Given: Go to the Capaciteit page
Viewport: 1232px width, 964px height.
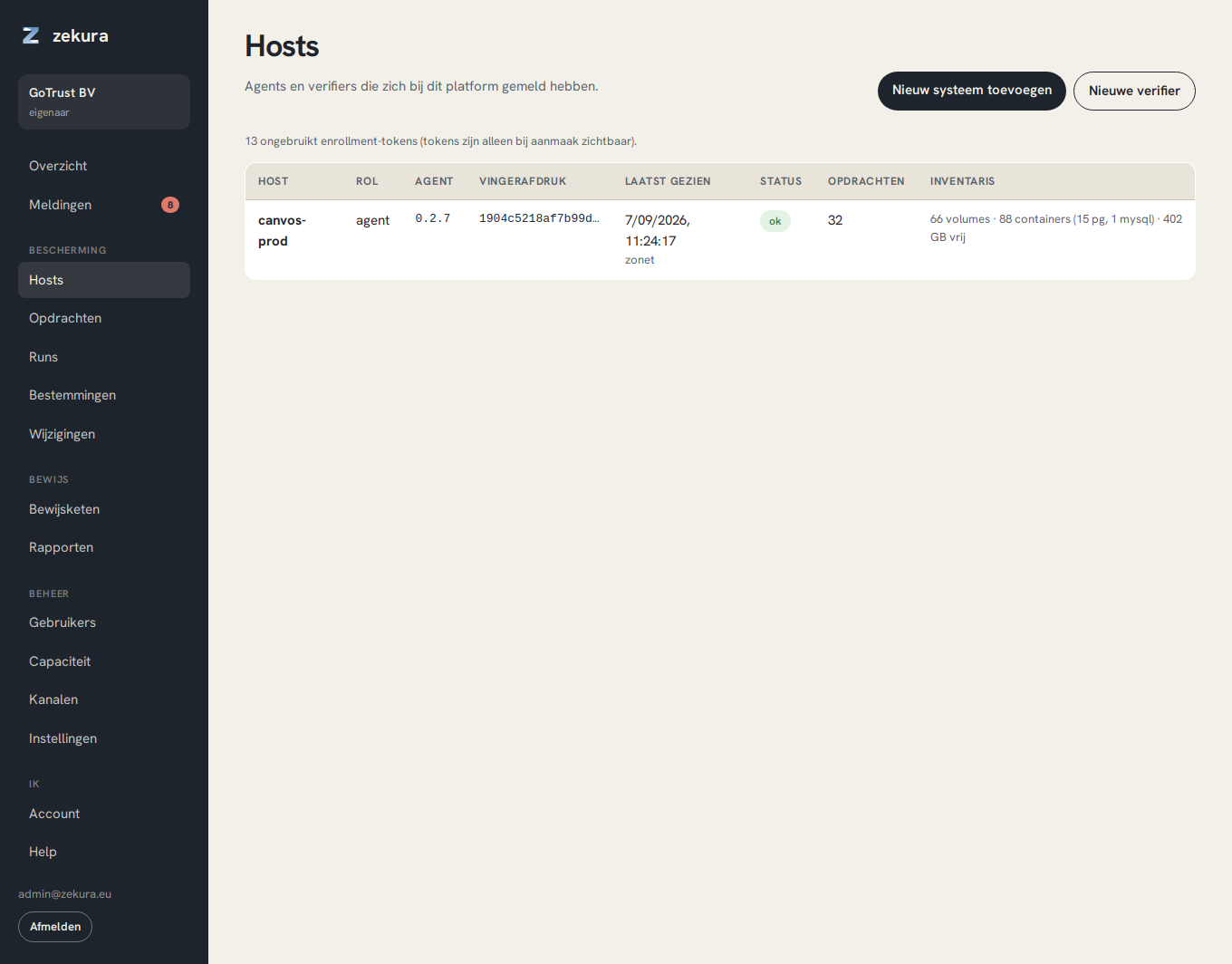Looking at the screenshot, I should pos(104,661).
